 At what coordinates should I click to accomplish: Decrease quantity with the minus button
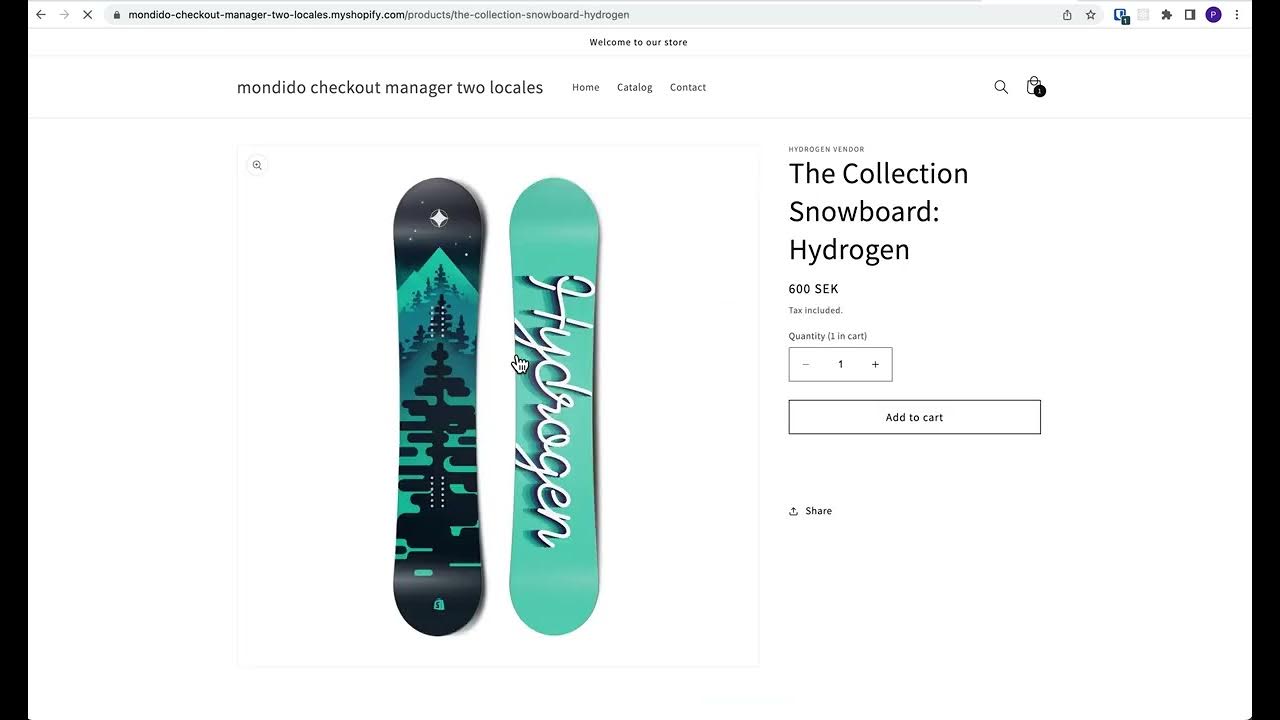pos(806,365)
